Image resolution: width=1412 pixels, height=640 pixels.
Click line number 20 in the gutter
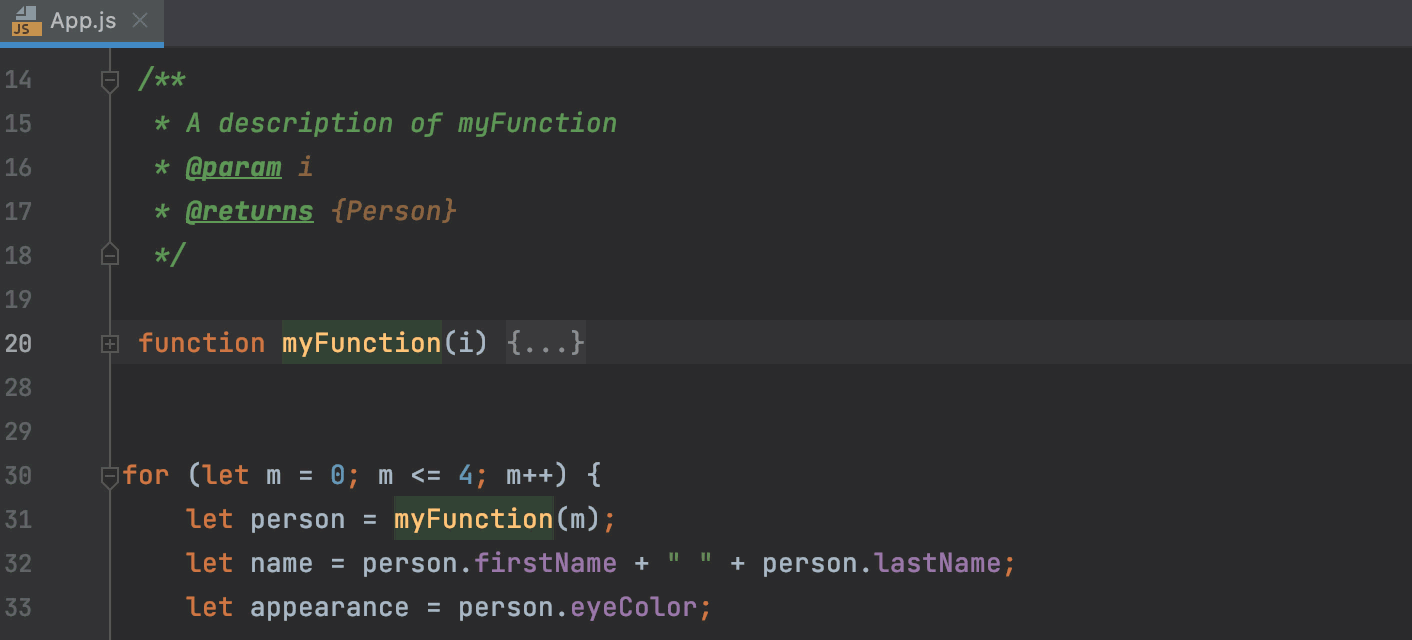(18, 343)
